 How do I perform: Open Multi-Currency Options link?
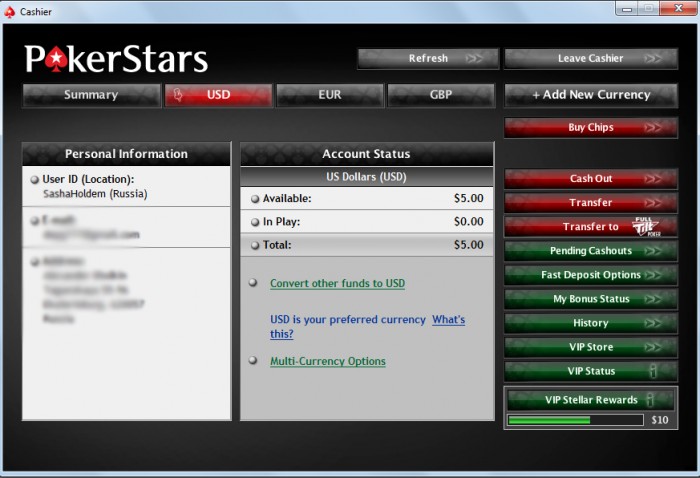pos(328,361)
